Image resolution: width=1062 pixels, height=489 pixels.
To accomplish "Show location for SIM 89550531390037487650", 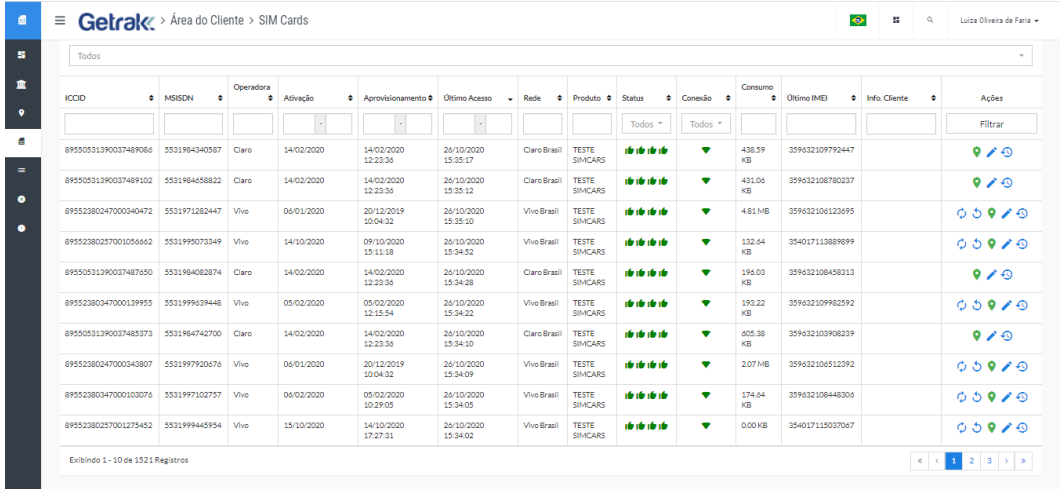I will pyautogui.click(x=976, y=274).
